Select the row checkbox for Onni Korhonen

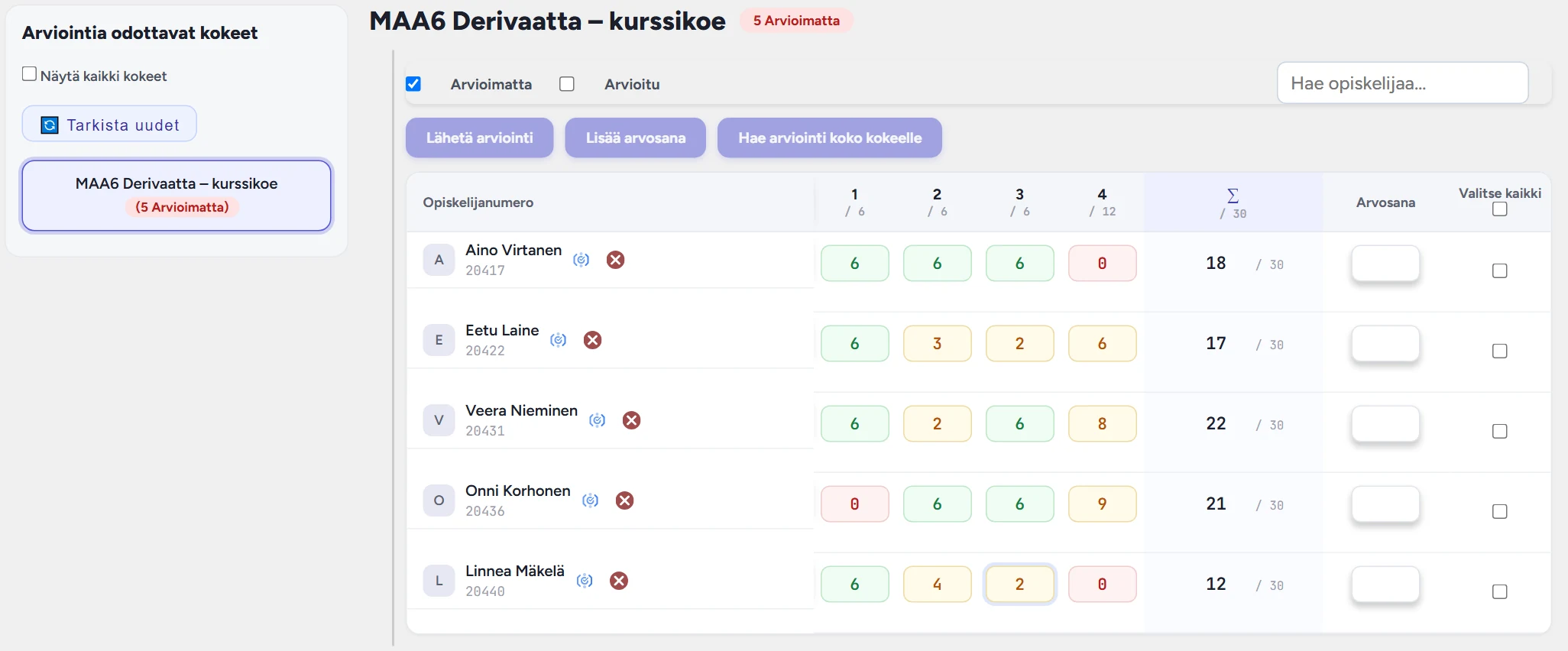pos(1500,512)
